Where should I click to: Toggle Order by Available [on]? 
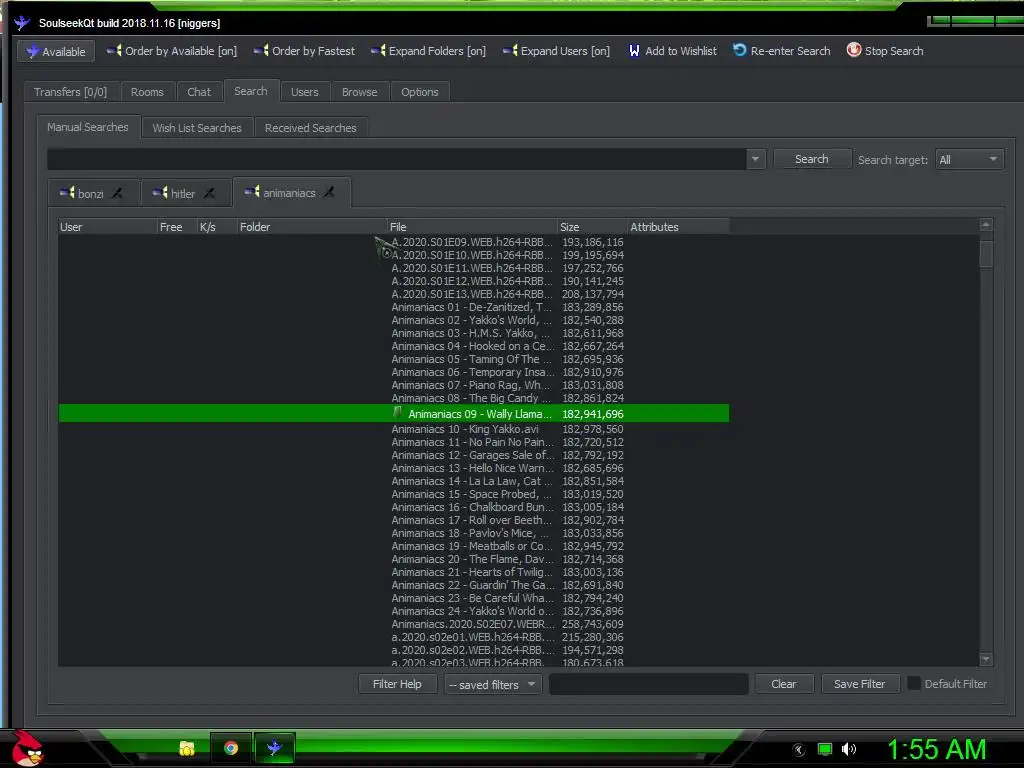172,51
